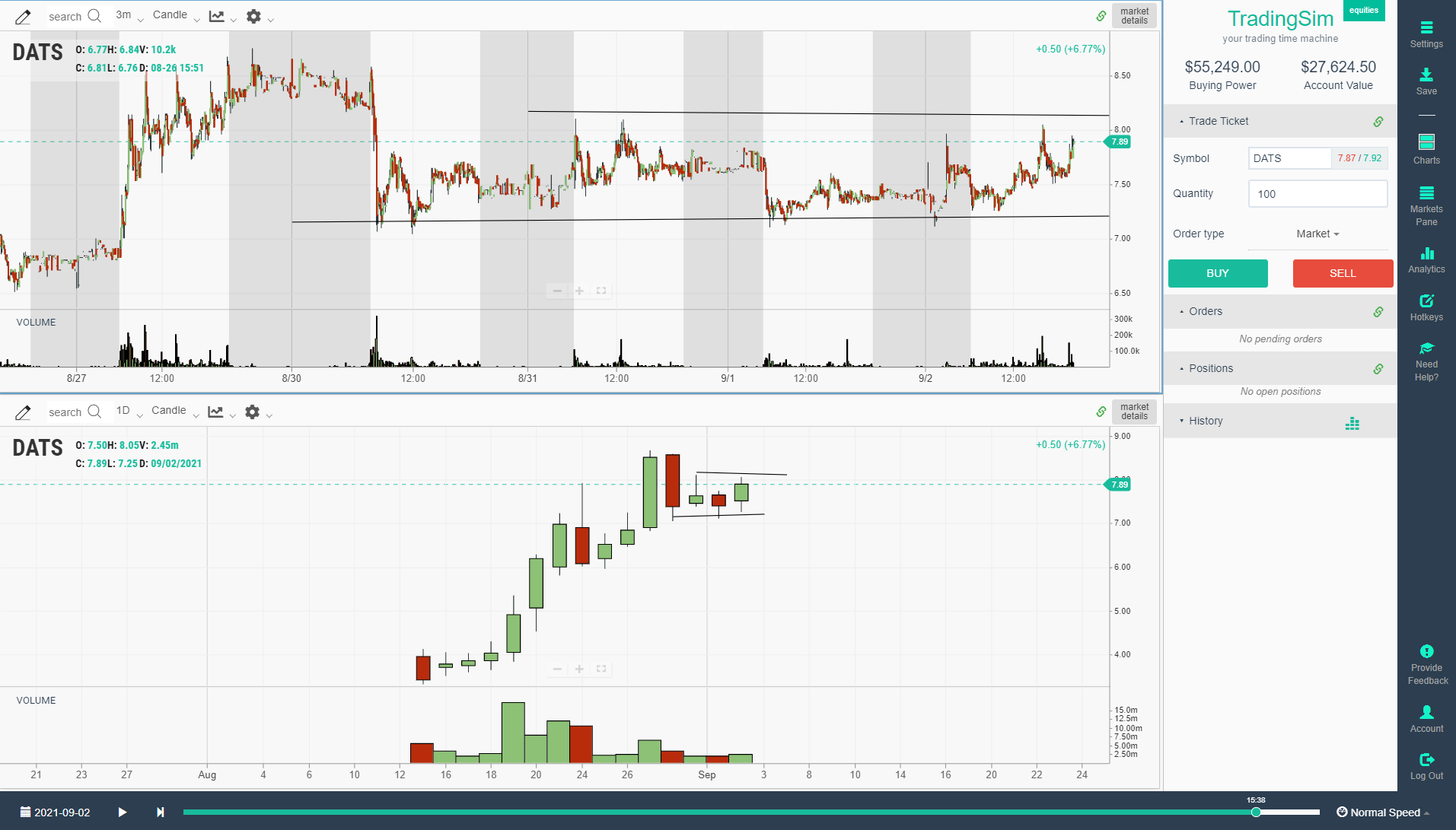
Task: Open the chart settings gear on the top chart
Action: (x=252, y=16)
